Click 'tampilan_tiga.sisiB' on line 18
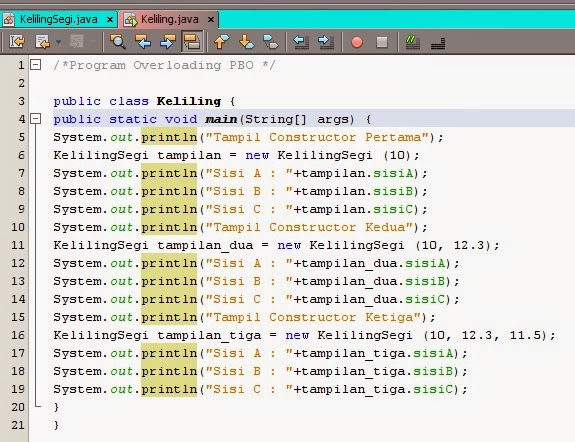Screen dimensions: 575x442 (377, 371)
